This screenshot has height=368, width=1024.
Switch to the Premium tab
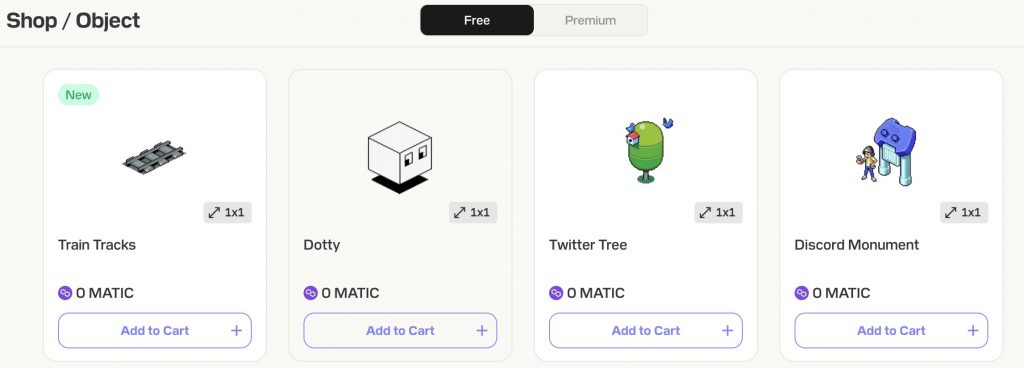click(x=590, y=20)
